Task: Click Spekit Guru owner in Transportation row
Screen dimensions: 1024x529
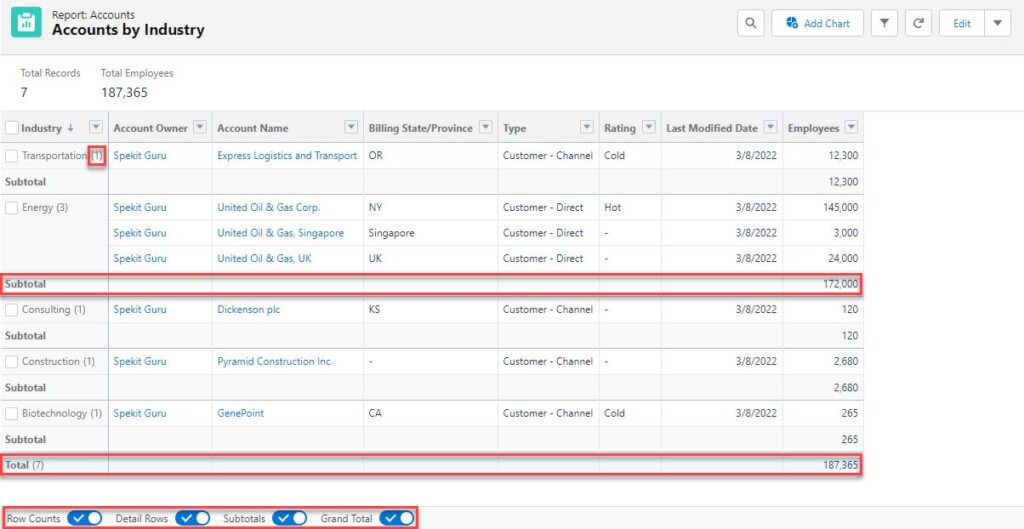Action: click(x=140, y=155)
